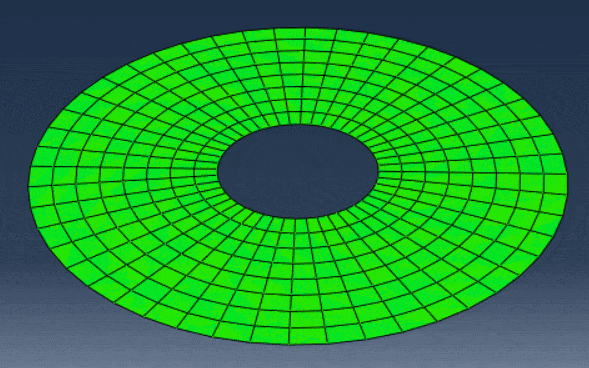Click the dark hole at the disk center
589x368 pixels.
coord(298,172)
